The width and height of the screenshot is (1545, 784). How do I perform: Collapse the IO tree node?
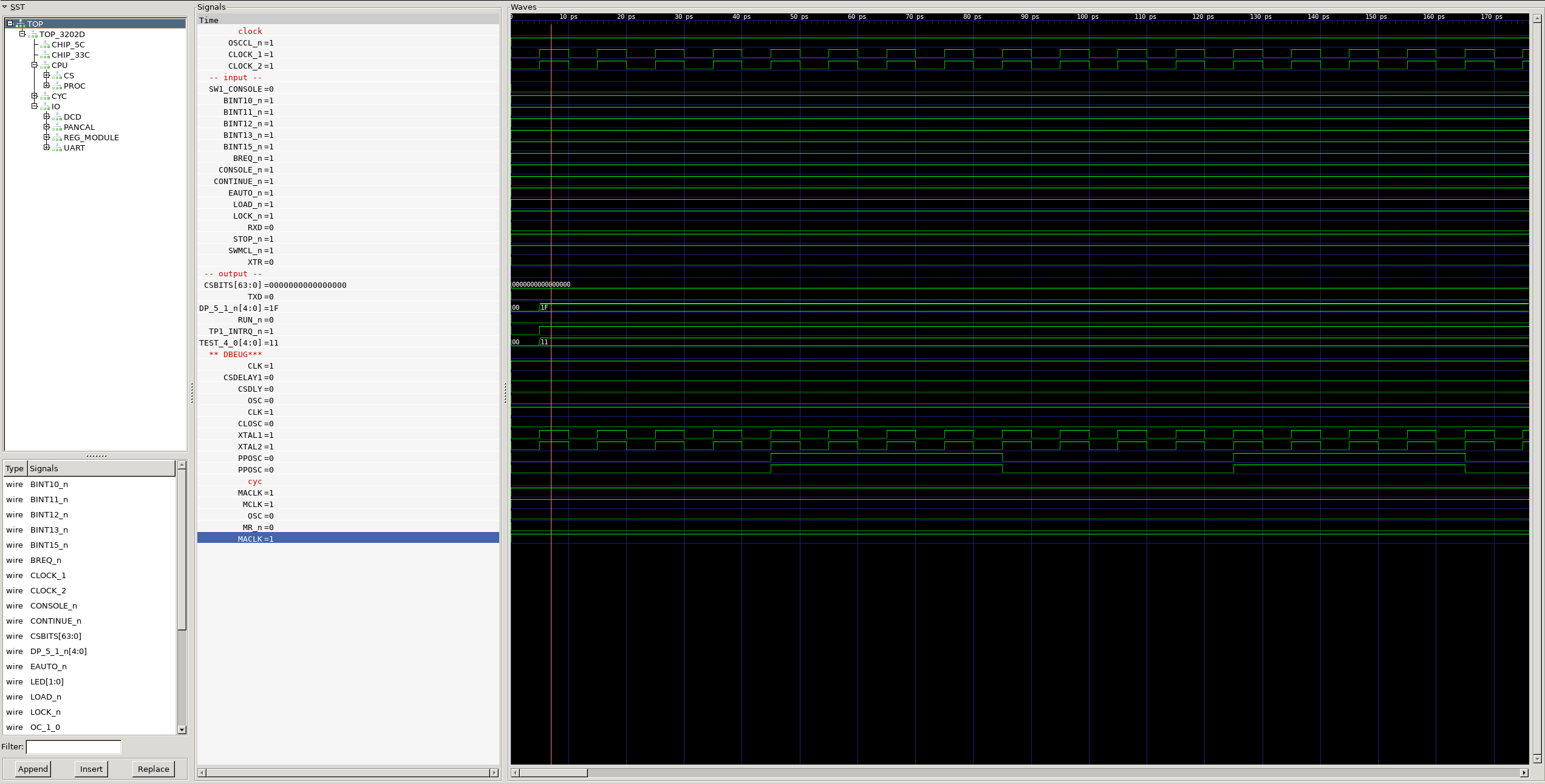tap(35, 106)
